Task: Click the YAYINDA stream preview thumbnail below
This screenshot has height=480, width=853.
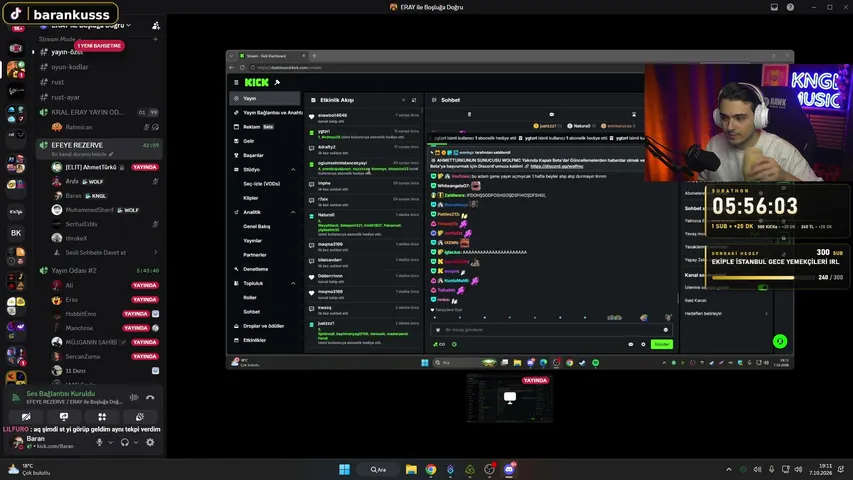Action: coord(509,397)
